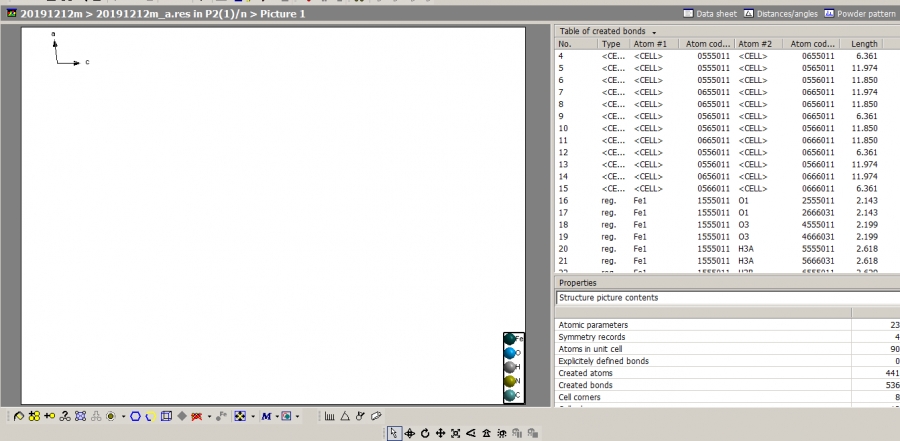Activate the rotate tool in bottom toolbar
900x441 pixels.
pos(425,433)
